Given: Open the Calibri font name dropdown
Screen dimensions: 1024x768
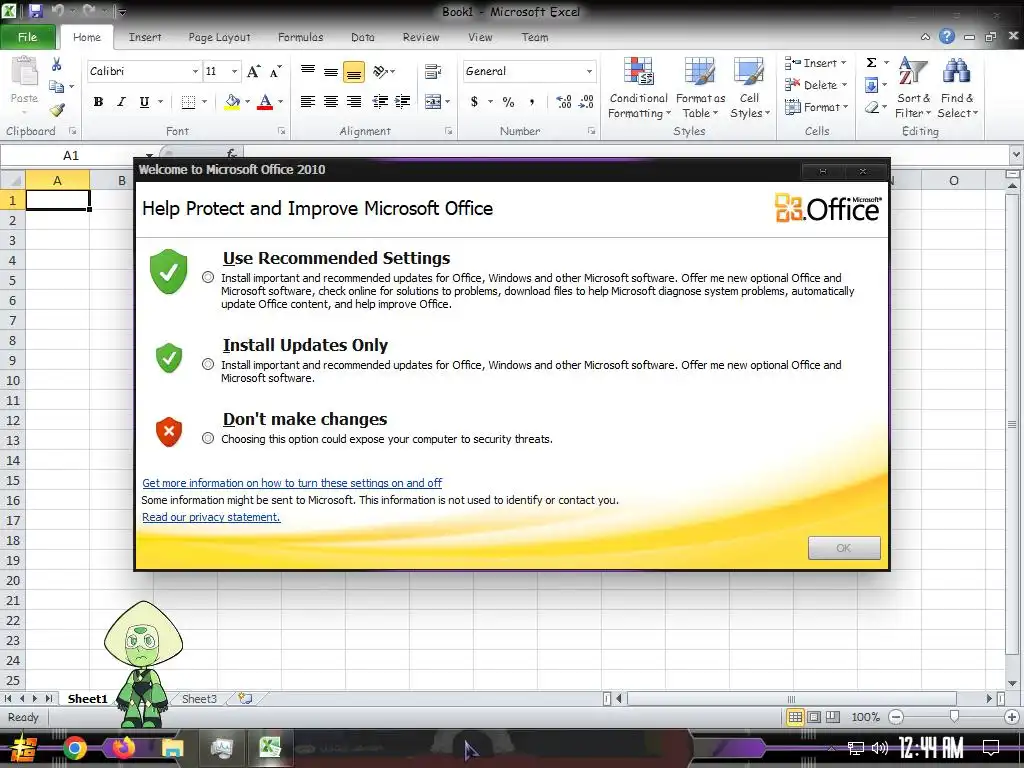Looking at the screenshot, I should pyautogui.click(x=195, y=71).
